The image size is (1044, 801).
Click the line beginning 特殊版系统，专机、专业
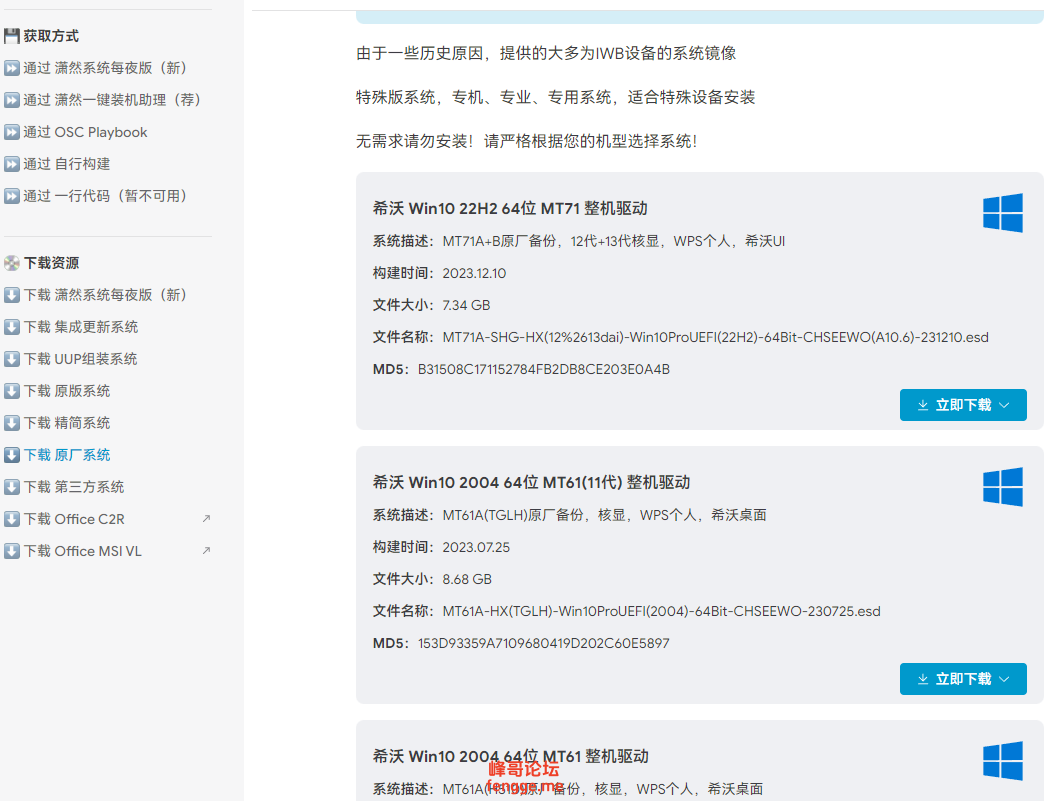pos(555,97)
